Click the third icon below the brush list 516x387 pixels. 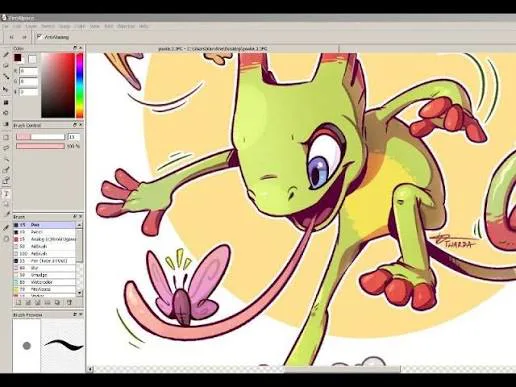point(38,303)
